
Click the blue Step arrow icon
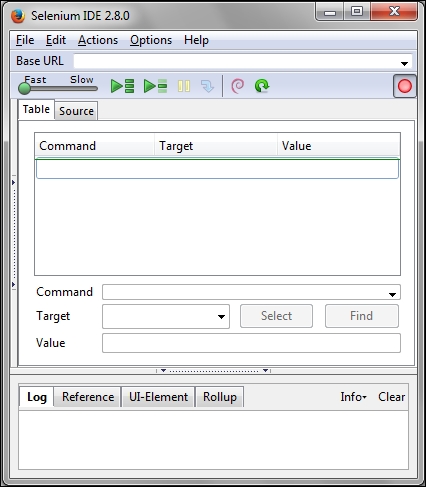click(x=207, y=86)
